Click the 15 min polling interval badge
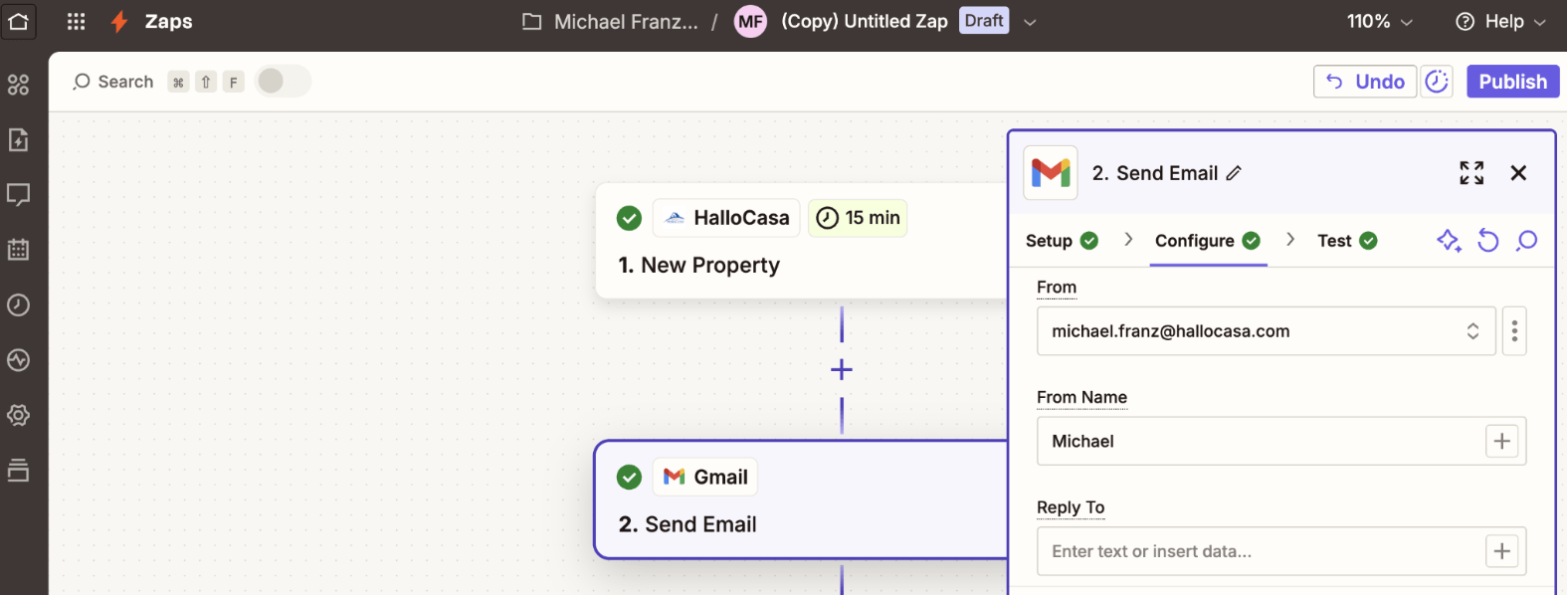Viewport: 1568px width, 595px height. click(858, 218)
